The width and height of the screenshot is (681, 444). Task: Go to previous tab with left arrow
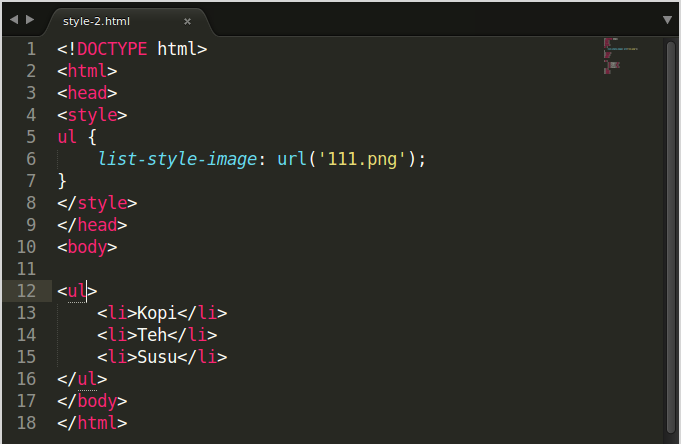pos(14,20)
